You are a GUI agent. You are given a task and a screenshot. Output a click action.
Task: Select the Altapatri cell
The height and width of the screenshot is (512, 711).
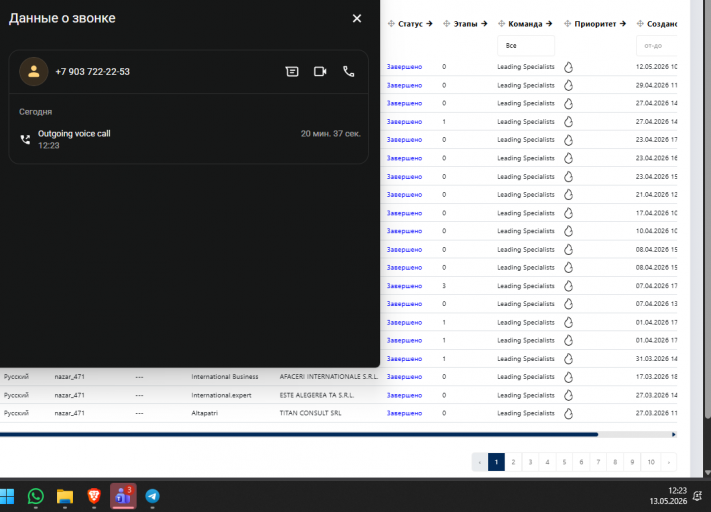pos(205,413)
